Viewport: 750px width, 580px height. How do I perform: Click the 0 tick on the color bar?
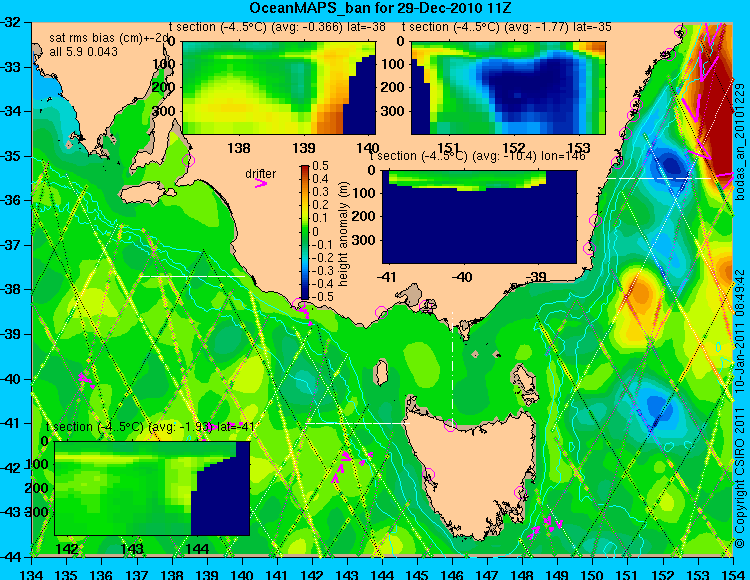click(x=316, y=232)
